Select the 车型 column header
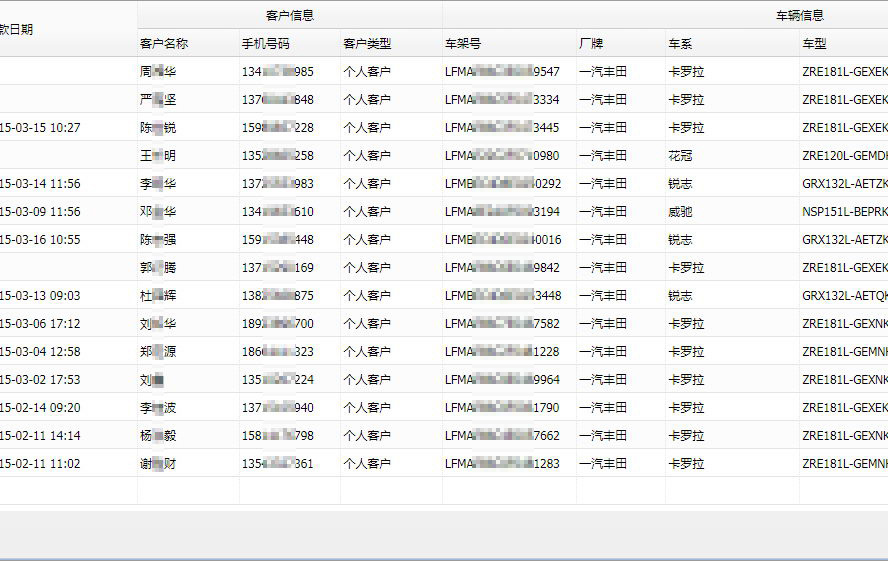This screenshot has width=888, height=561. (814, 44)
